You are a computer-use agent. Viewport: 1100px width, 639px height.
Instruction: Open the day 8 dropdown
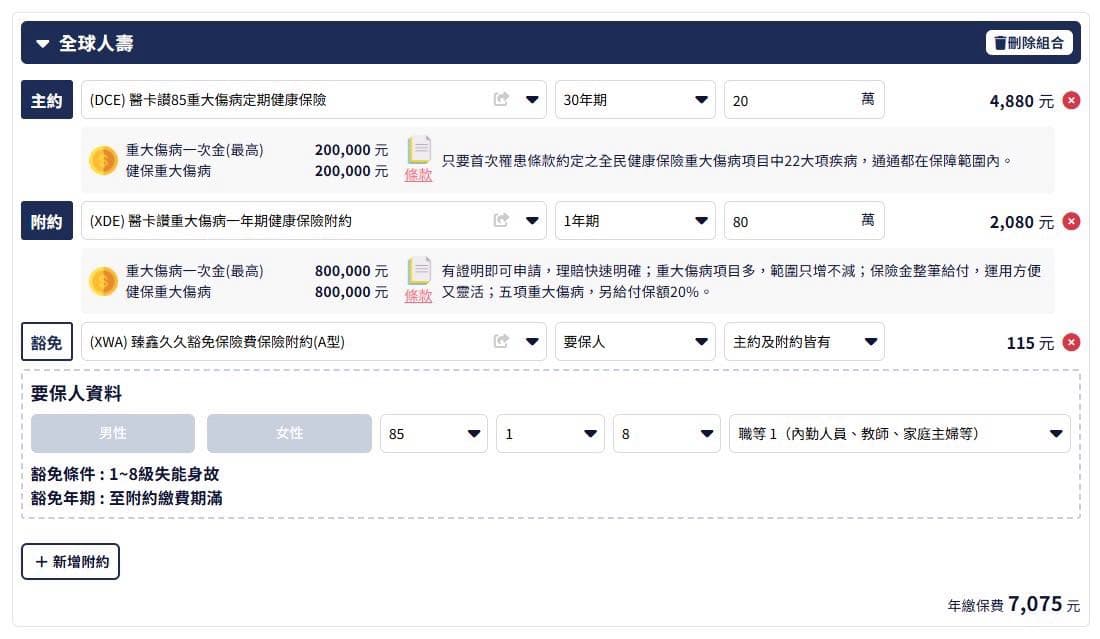[x=666, y=433]
